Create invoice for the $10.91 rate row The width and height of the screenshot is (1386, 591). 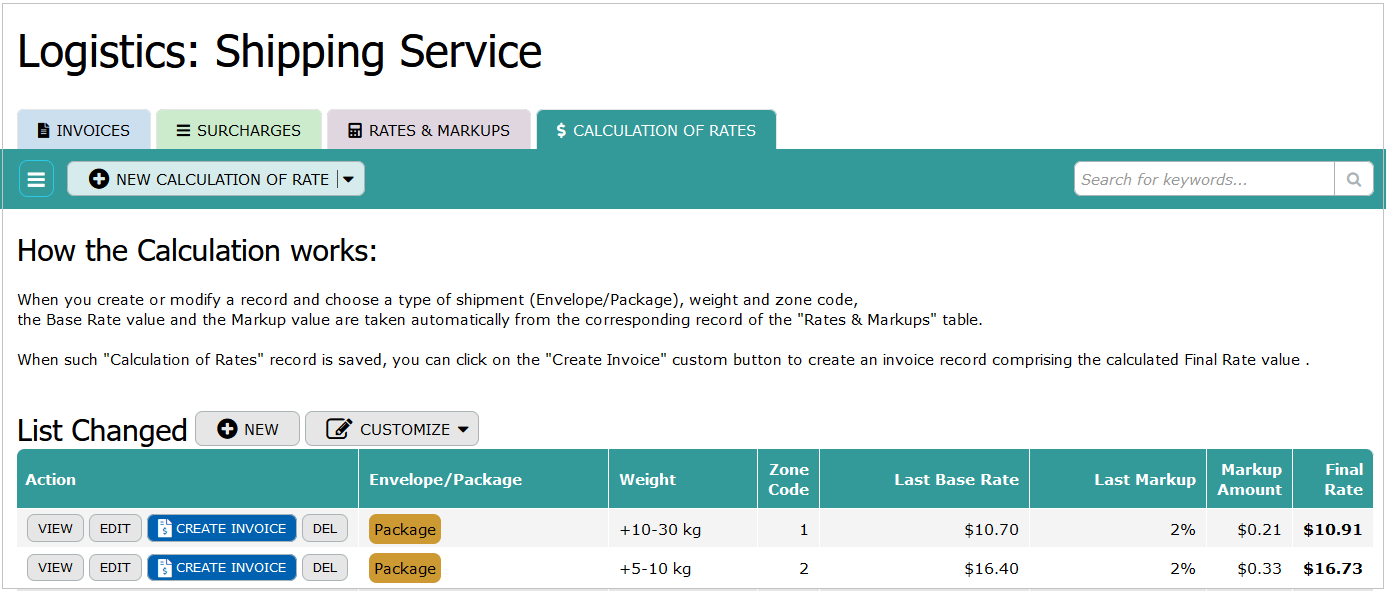(x=222, y=529)
